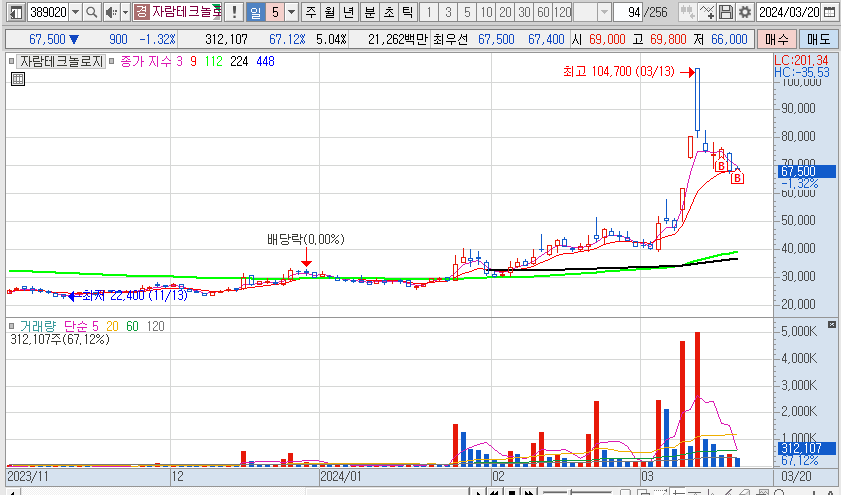The image size is (841, 495).
Task: Click the 거래량 volume indicator label
Action: (38, 326)
